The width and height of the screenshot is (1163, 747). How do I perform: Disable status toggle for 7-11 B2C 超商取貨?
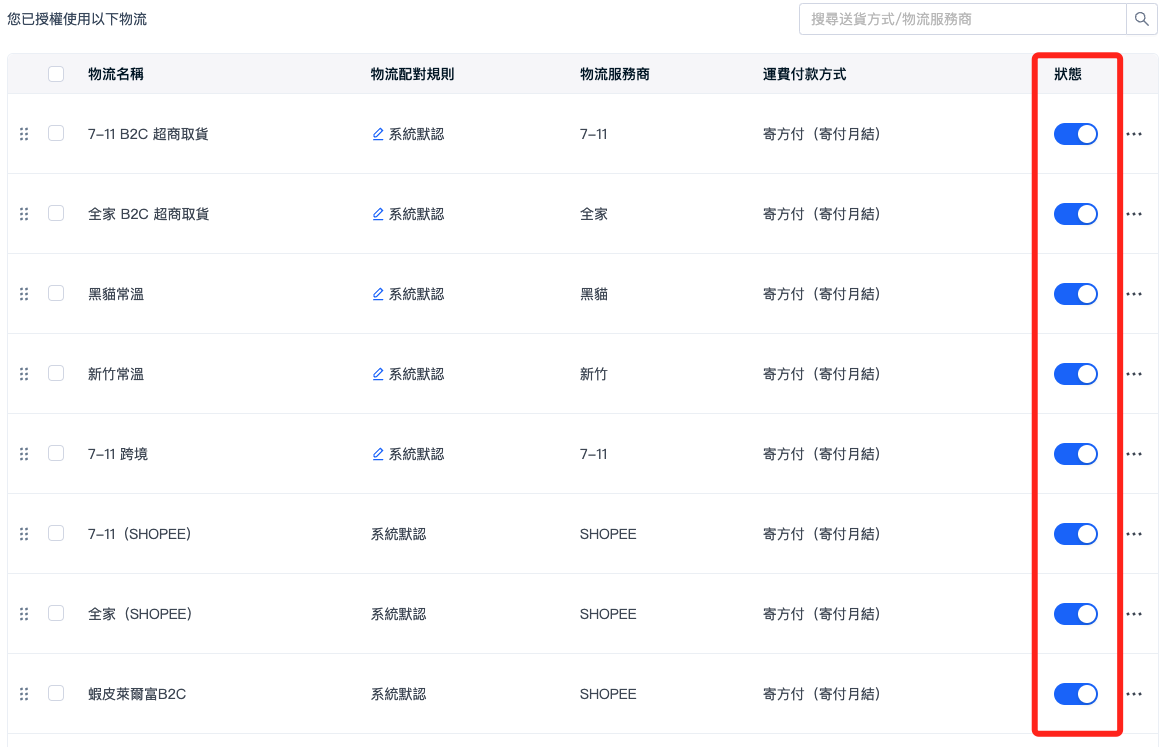tap(1075, 134)
